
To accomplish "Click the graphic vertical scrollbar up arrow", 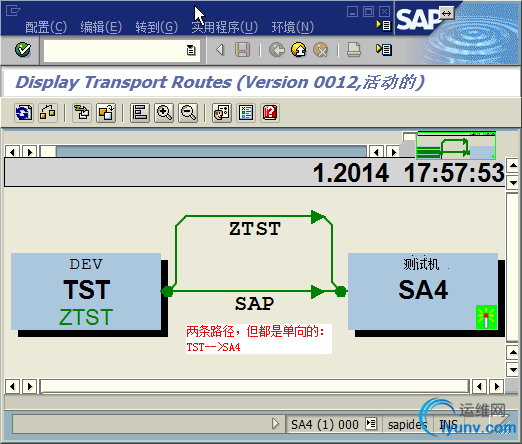I will [x=513, y=352].
